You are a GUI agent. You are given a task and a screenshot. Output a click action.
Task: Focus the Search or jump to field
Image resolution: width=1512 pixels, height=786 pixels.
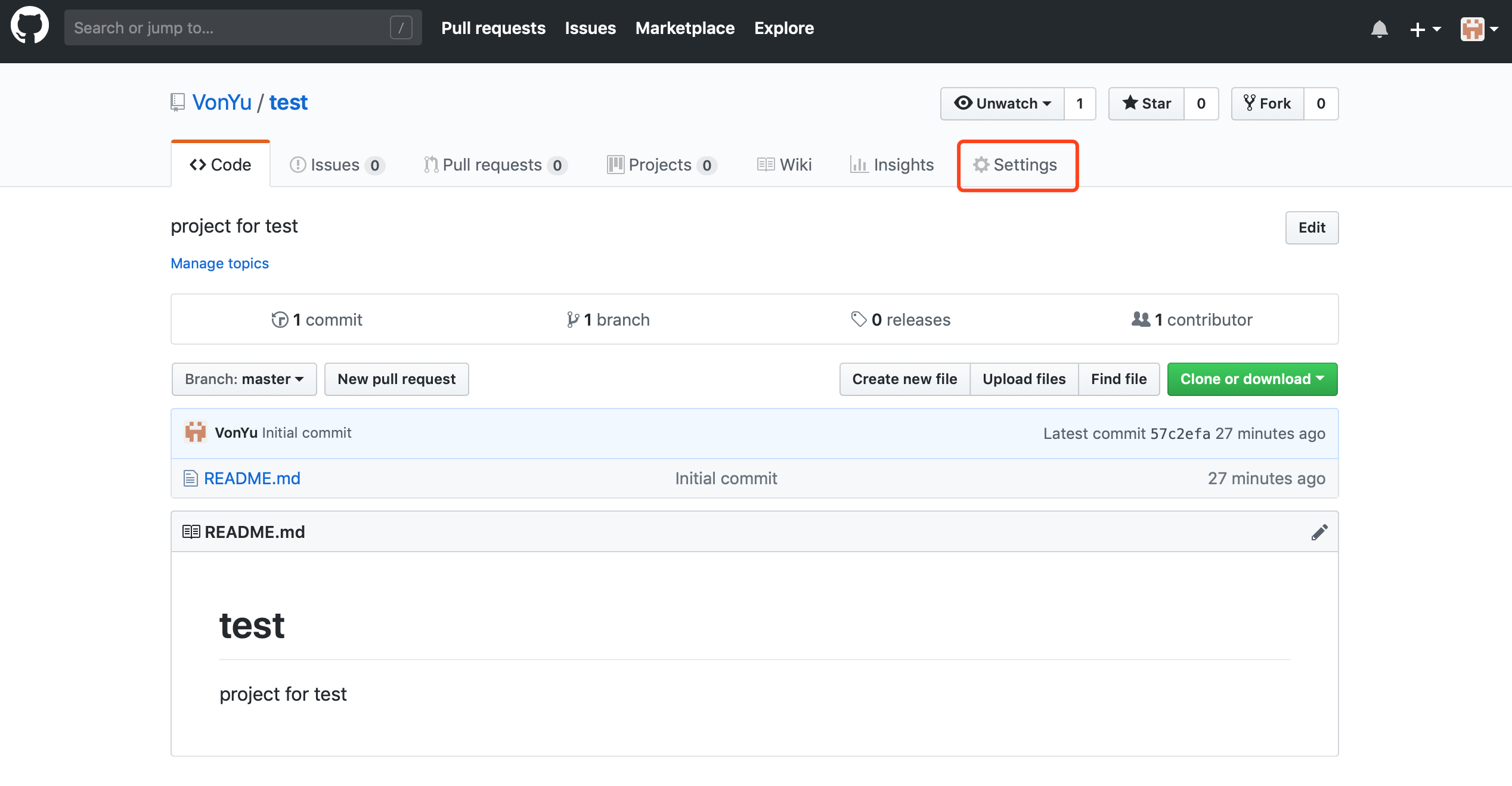[230, 27]
